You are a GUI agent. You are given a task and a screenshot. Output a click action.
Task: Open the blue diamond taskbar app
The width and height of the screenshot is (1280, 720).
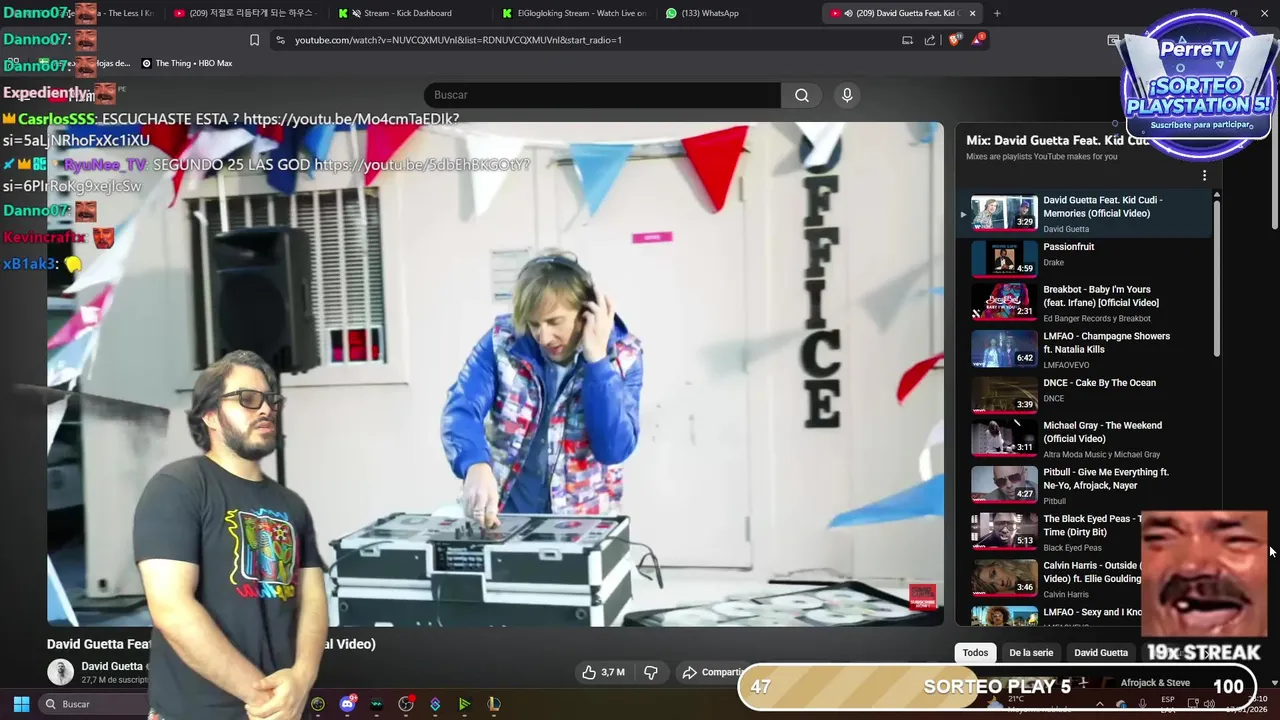[435, 704]
